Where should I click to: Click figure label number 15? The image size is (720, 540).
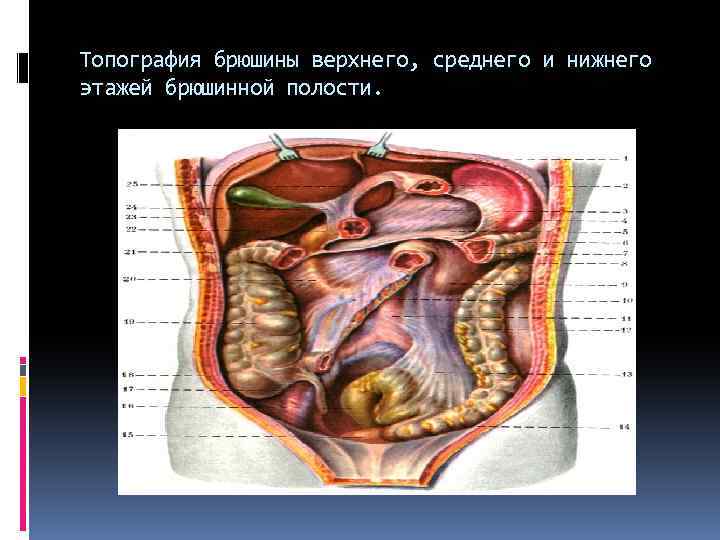(128, 434)
